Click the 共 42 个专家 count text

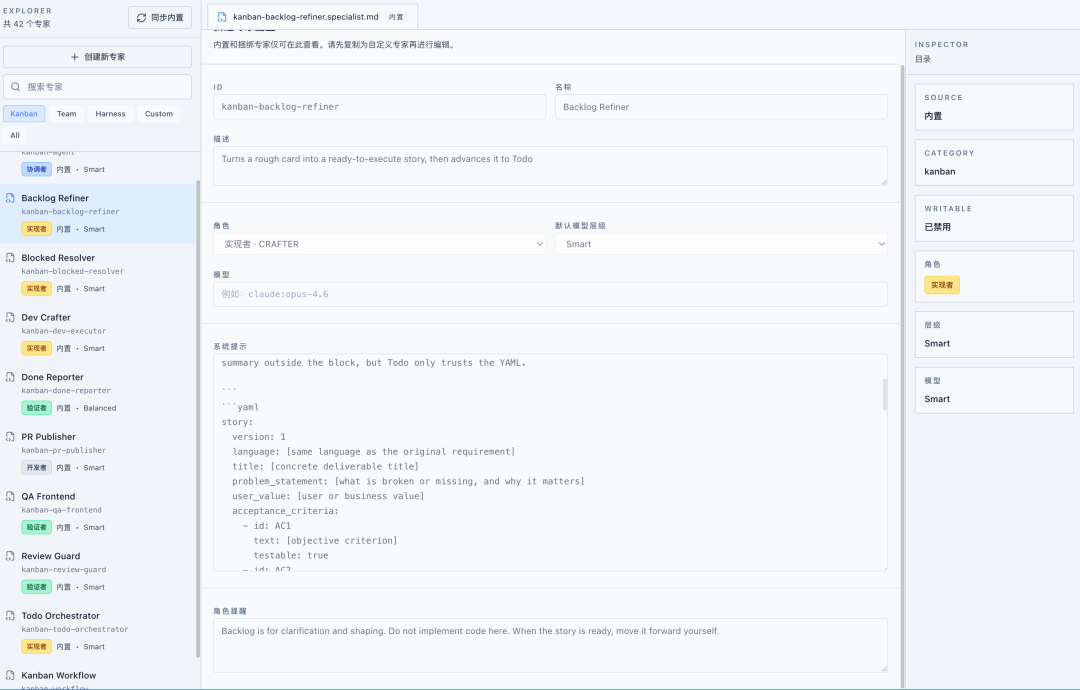[x=26, y=24]
